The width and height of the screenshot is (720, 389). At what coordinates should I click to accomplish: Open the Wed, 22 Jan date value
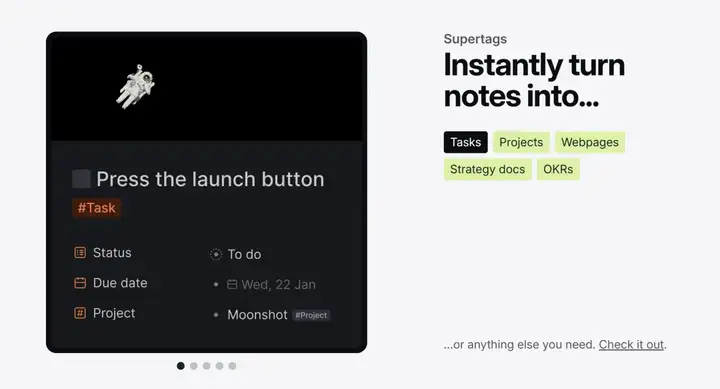(278, 285)
